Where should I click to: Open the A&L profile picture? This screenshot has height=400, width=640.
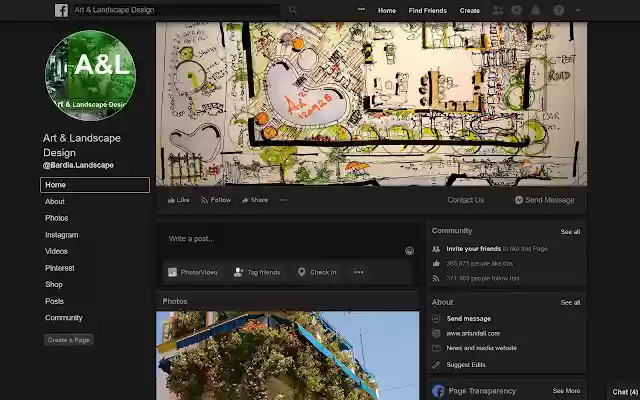[90, 76]
